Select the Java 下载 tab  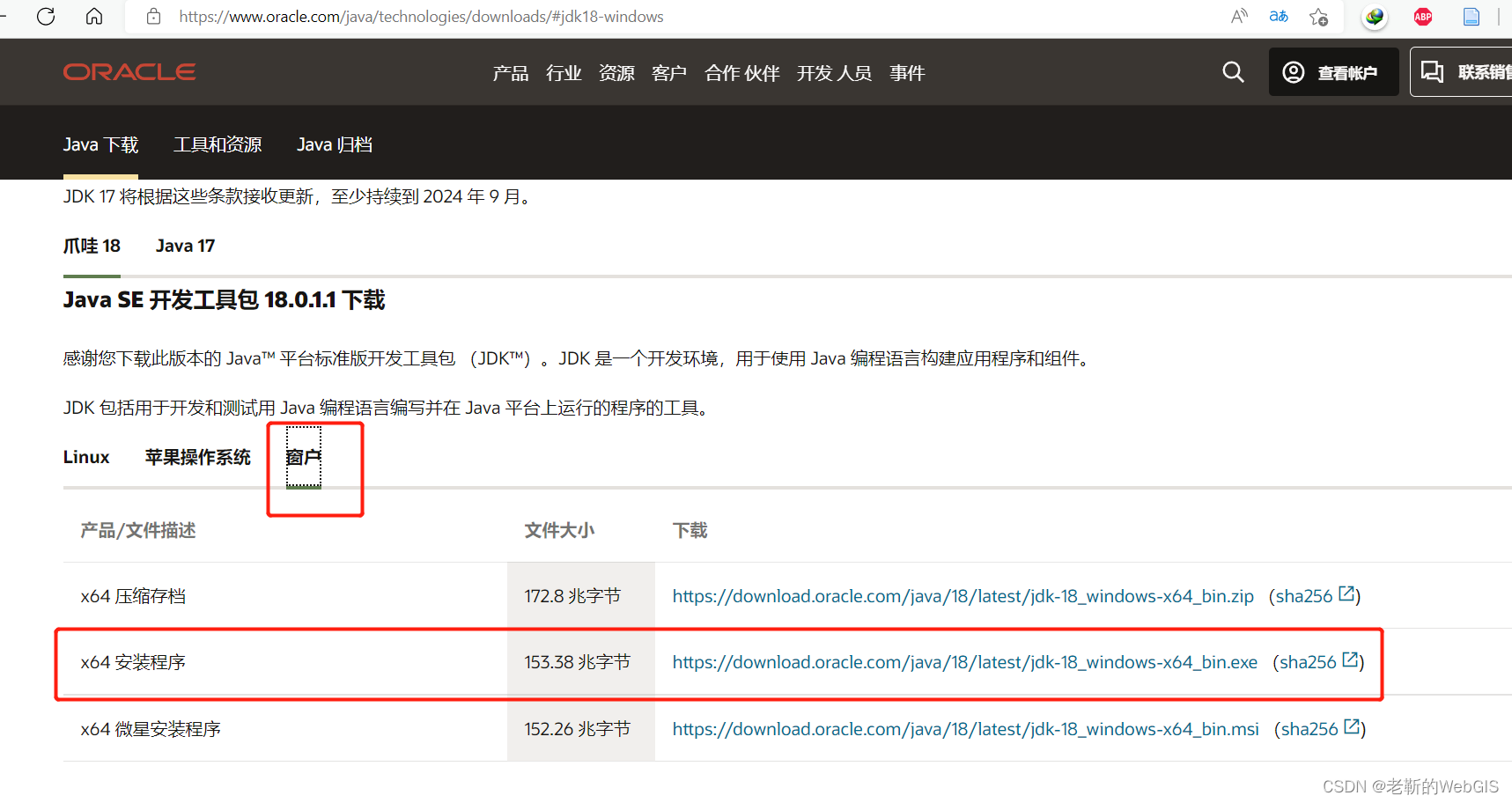click(100, 144)
